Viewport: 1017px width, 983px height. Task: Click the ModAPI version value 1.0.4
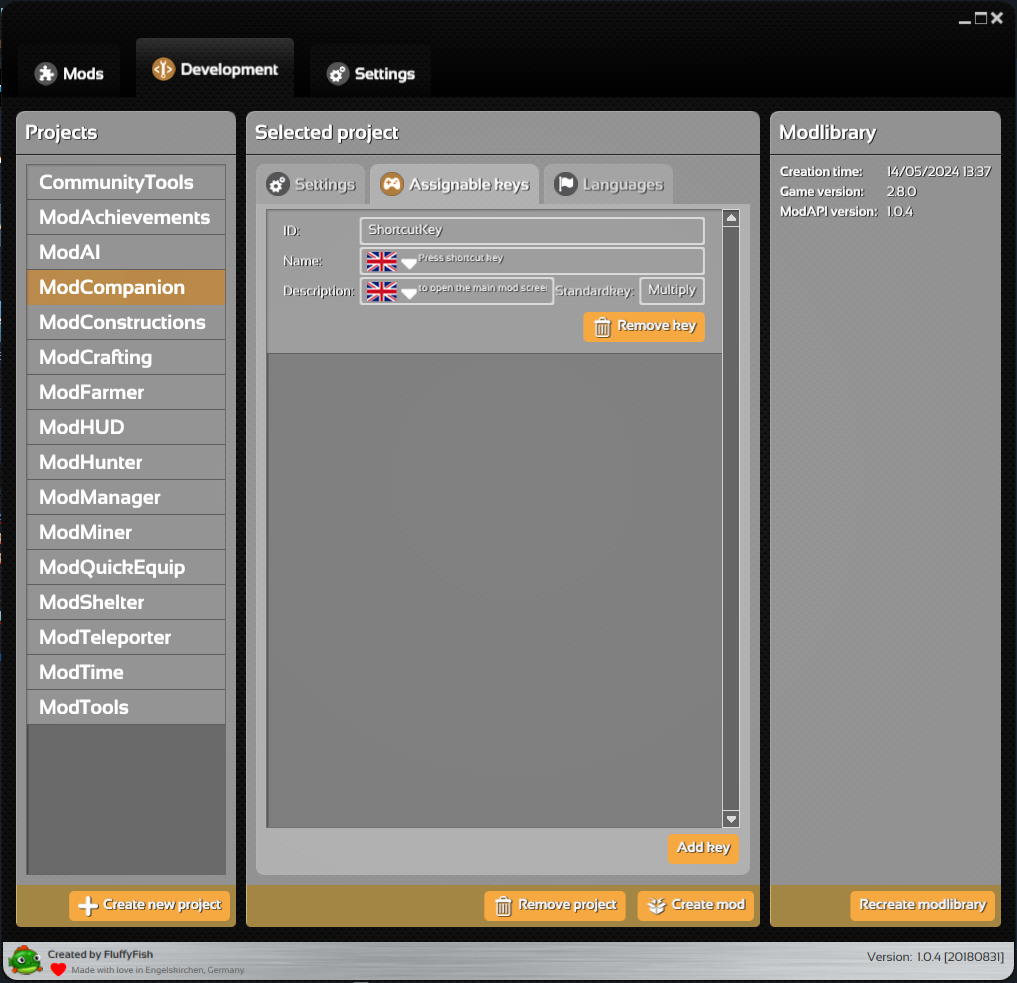(900, 212)
